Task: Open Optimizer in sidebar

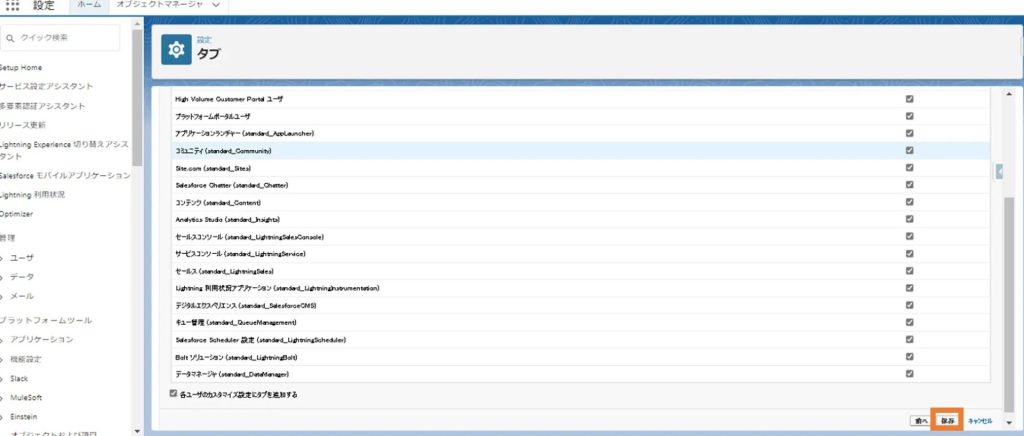Action: [x=16, y=214]
